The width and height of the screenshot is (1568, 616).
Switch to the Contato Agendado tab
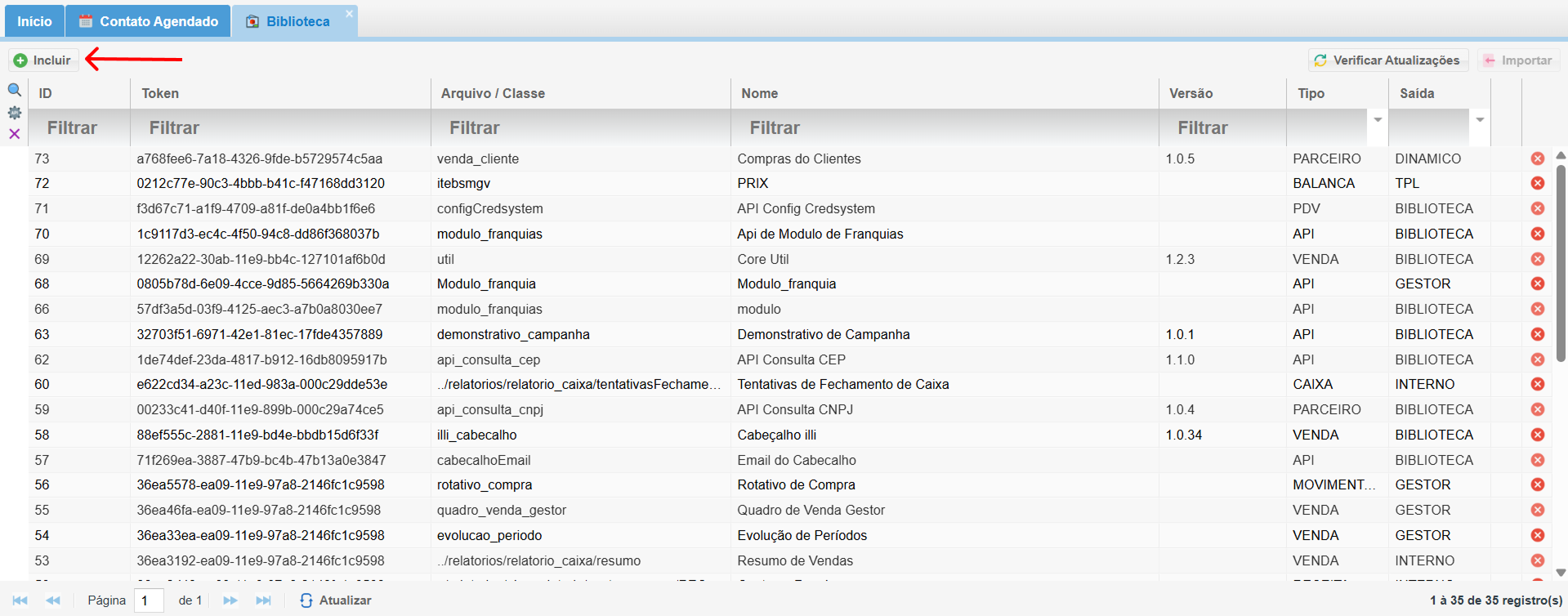pyautogui.click(x=149, y=21)
